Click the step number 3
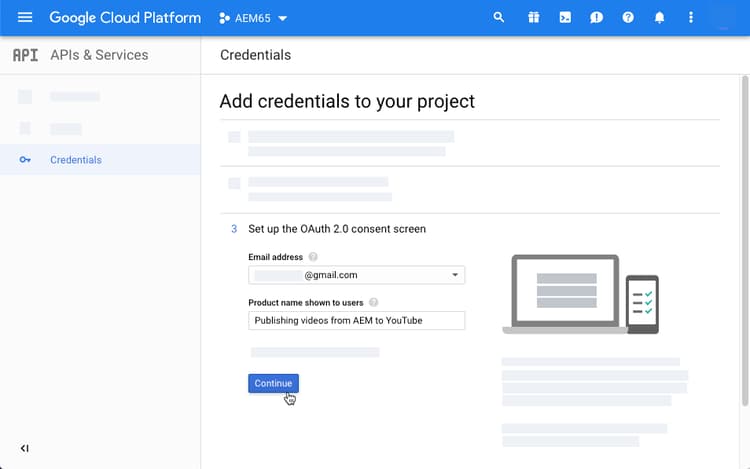This screenshot has width=750, height=469. [234, 229]
